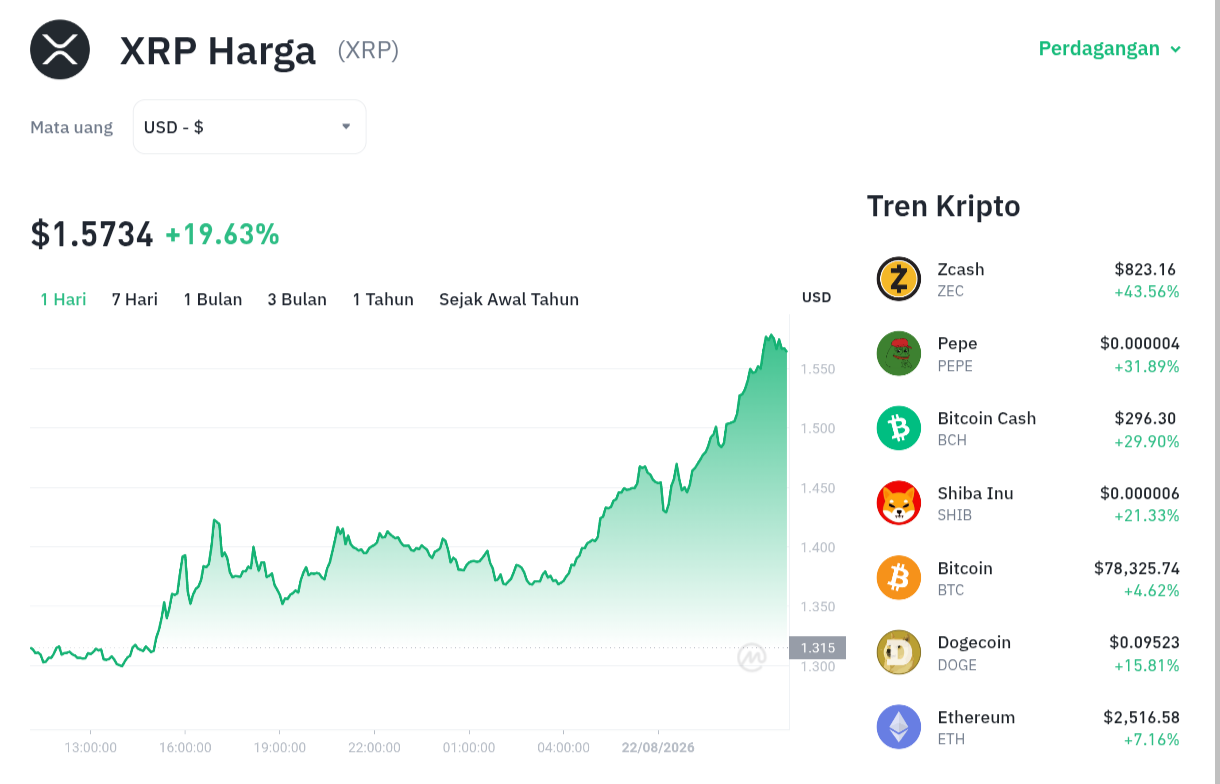This screenshot has width=1220, height=784.
Task: Click the Bitcoin Cash green icon
Action: click(x=898, y=429)
